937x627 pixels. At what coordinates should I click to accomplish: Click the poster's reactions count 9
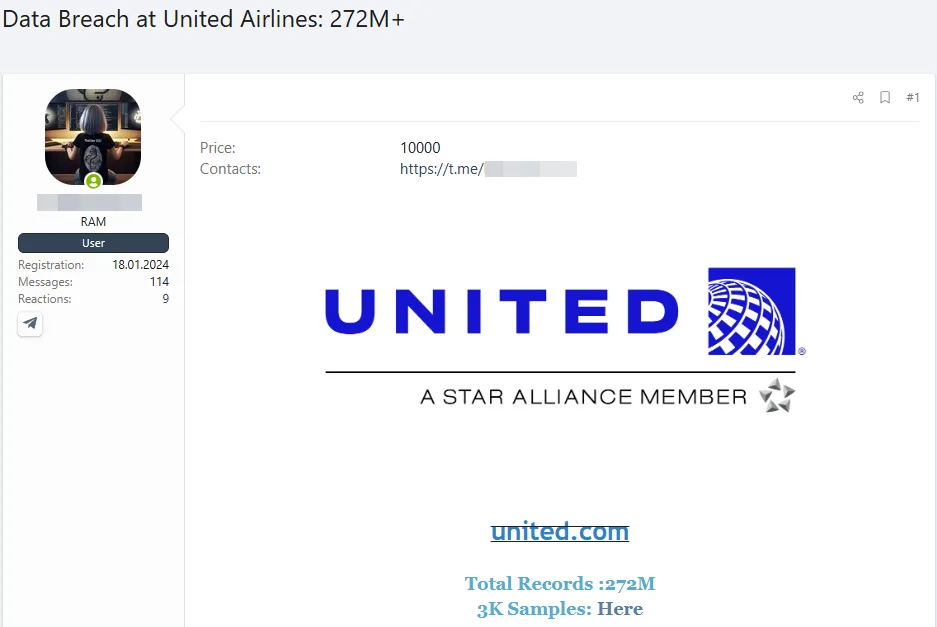click(165, 299)
